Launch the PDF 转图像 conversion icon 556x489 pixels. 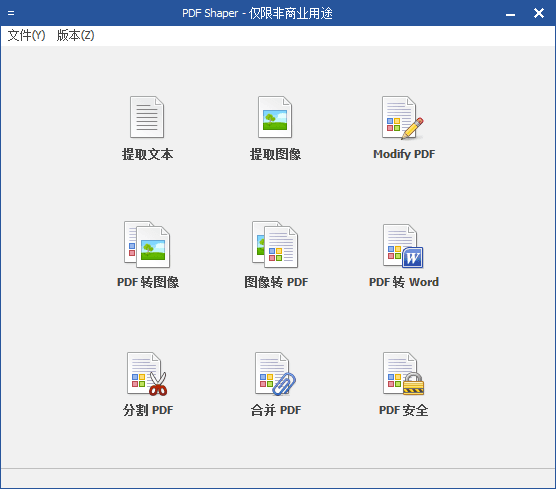pyautogui.click(x=147, y=245)
